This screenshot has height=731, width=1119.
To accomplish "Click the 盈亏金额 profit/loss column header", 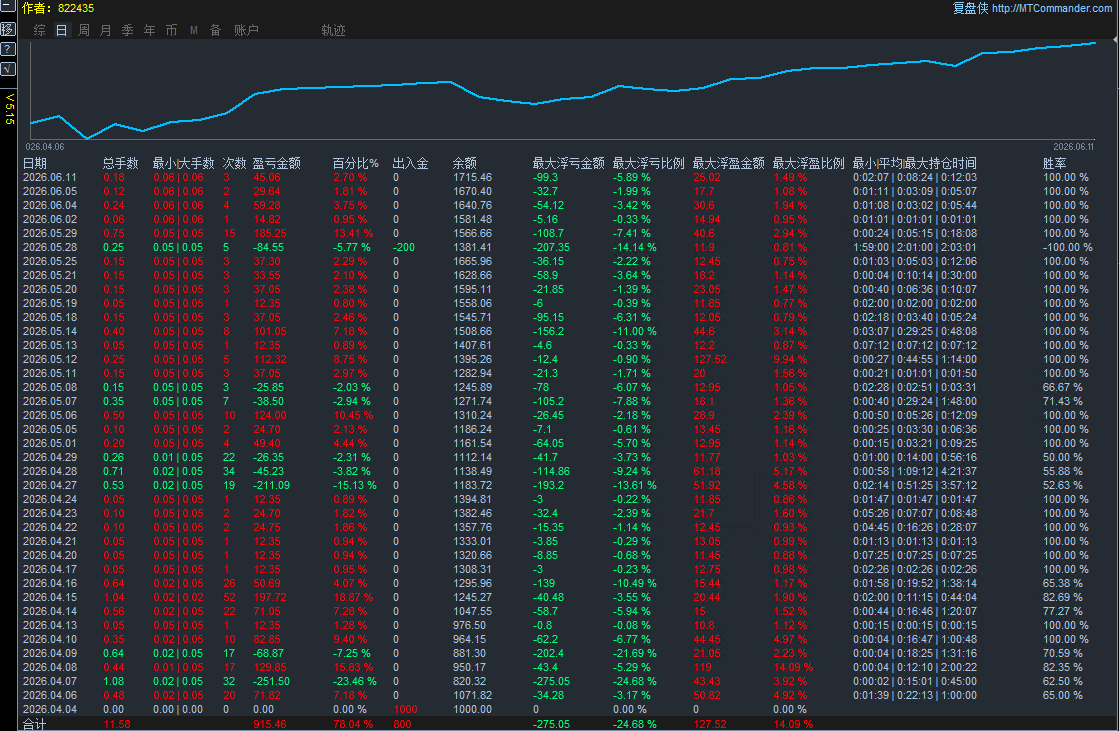I will 277,163.
